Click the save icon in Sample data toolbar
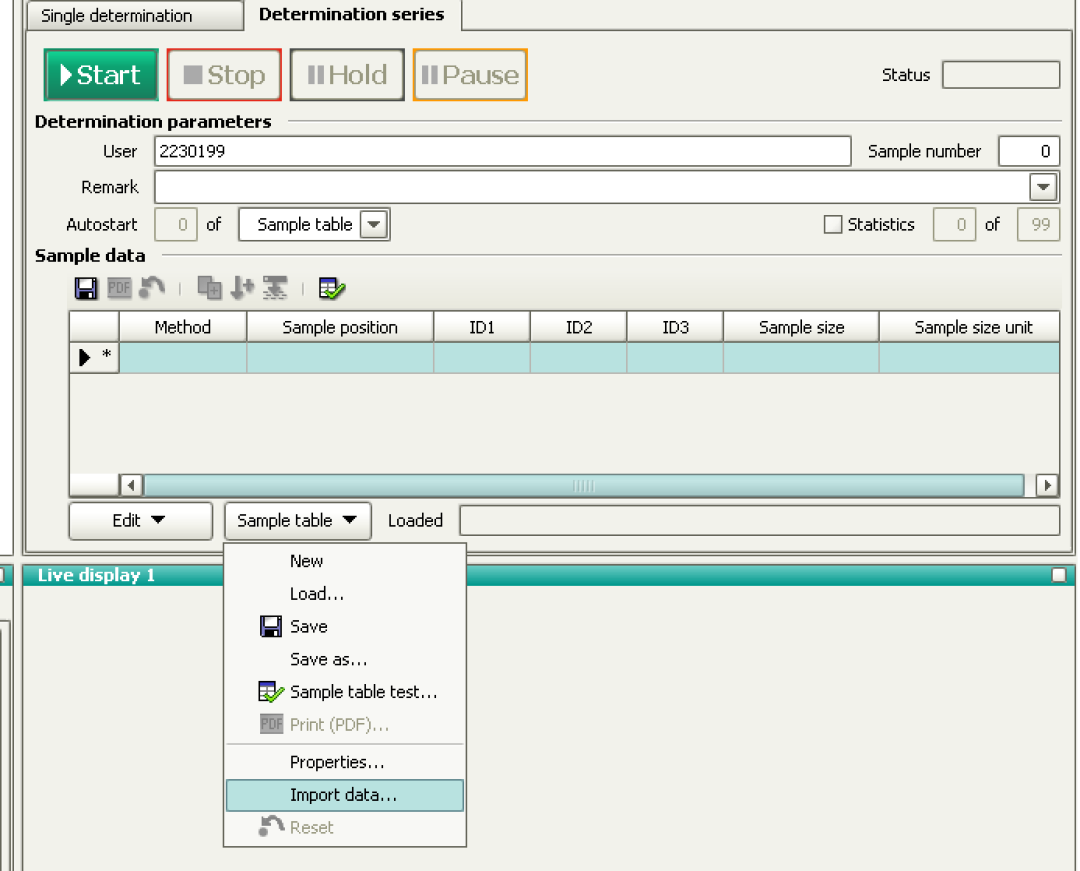This screenshot has height=871, width=1080. [86, 288]
